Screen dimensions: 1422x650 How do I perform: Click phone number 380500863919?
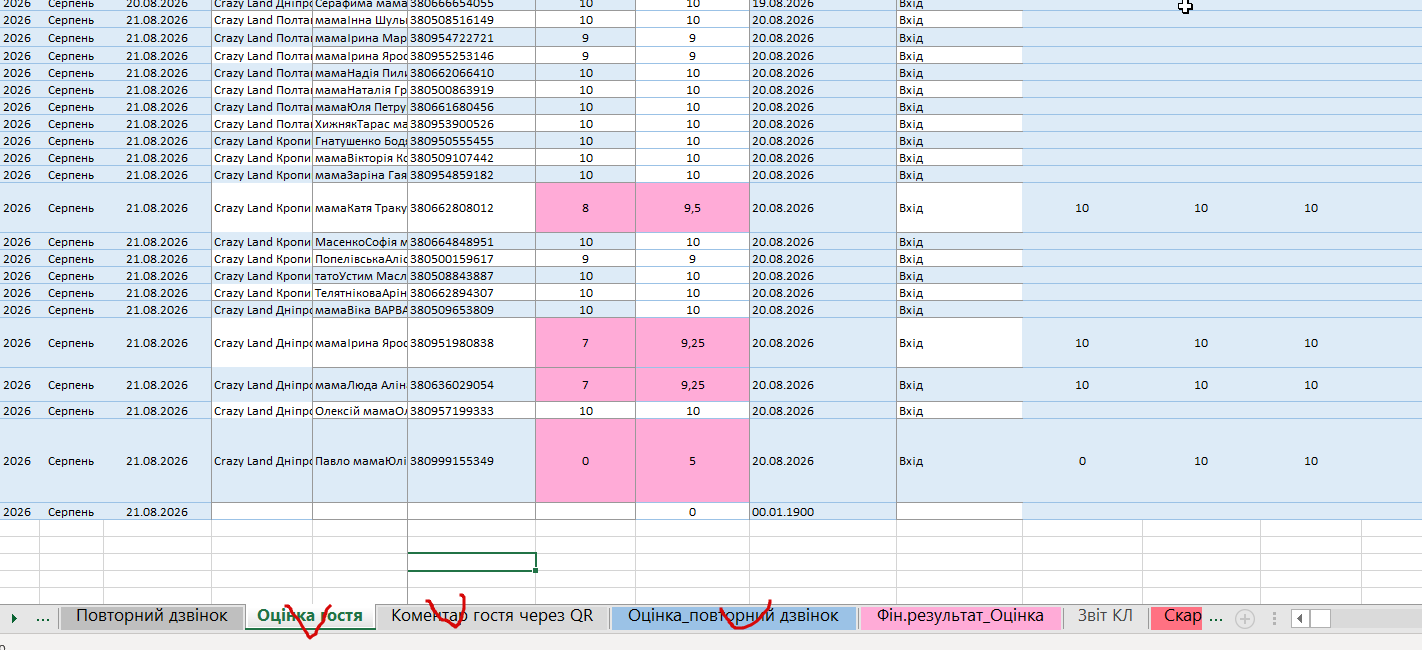[471, 90]
